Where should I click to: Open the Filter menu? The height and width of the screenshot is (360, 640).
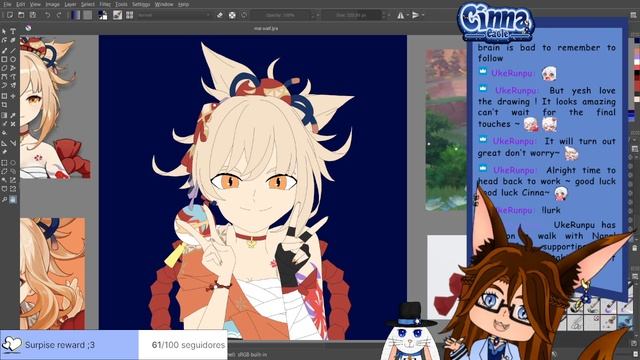[105, 4]
